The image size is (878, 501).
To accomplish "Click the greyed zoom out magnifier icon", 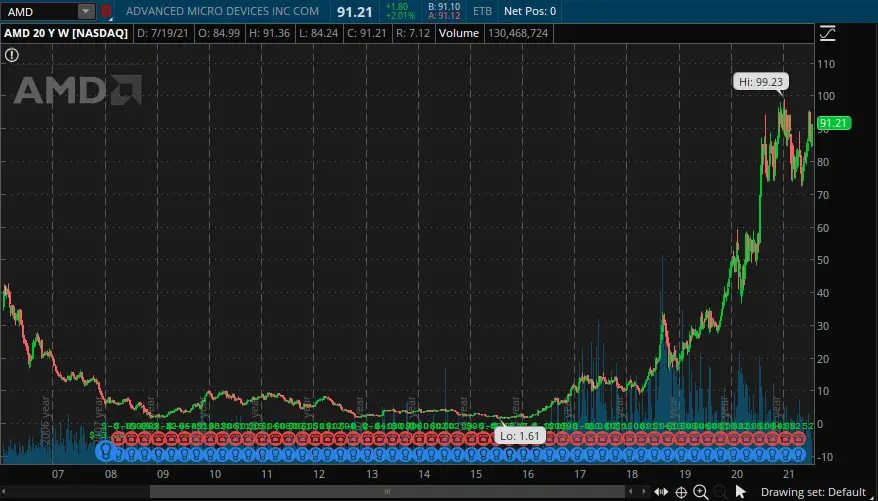I will tap(719, 492).
